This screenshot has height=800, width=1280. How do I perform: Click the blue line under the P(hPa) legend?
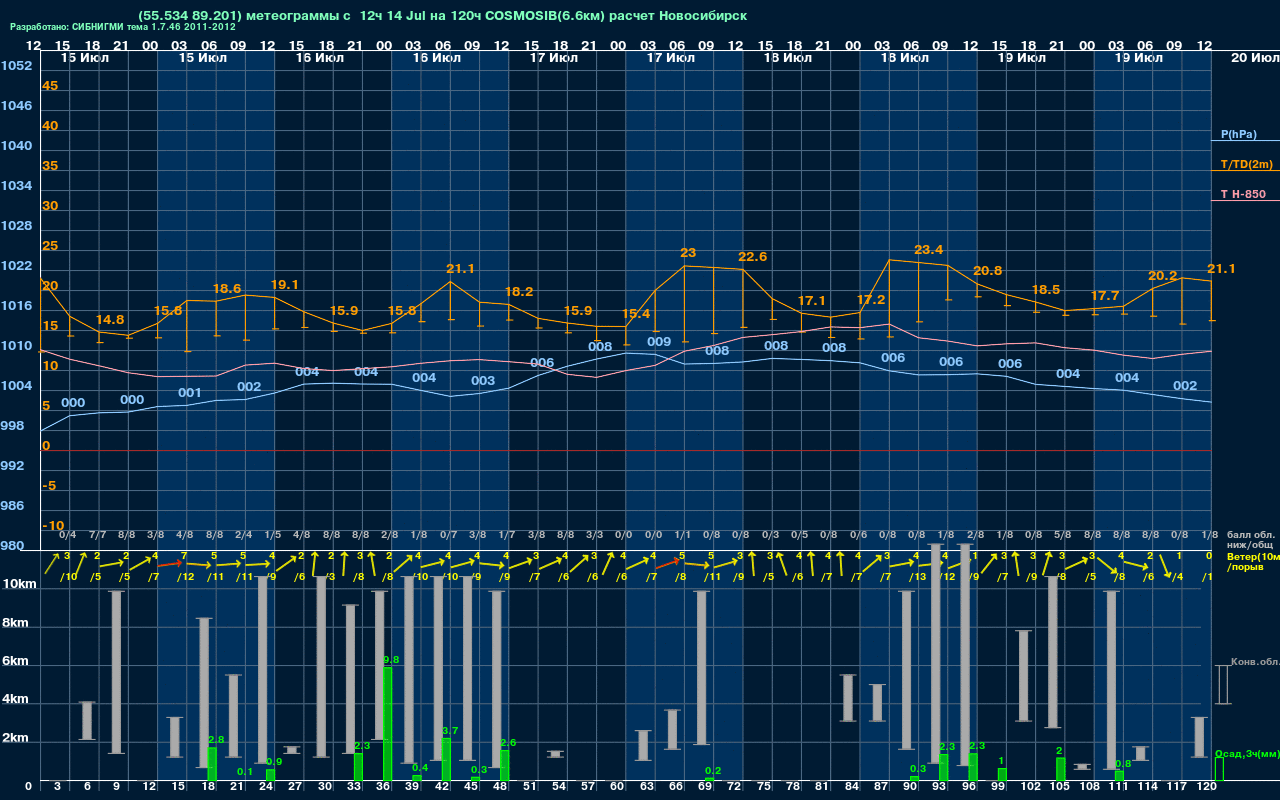(x=1245, y=141)
